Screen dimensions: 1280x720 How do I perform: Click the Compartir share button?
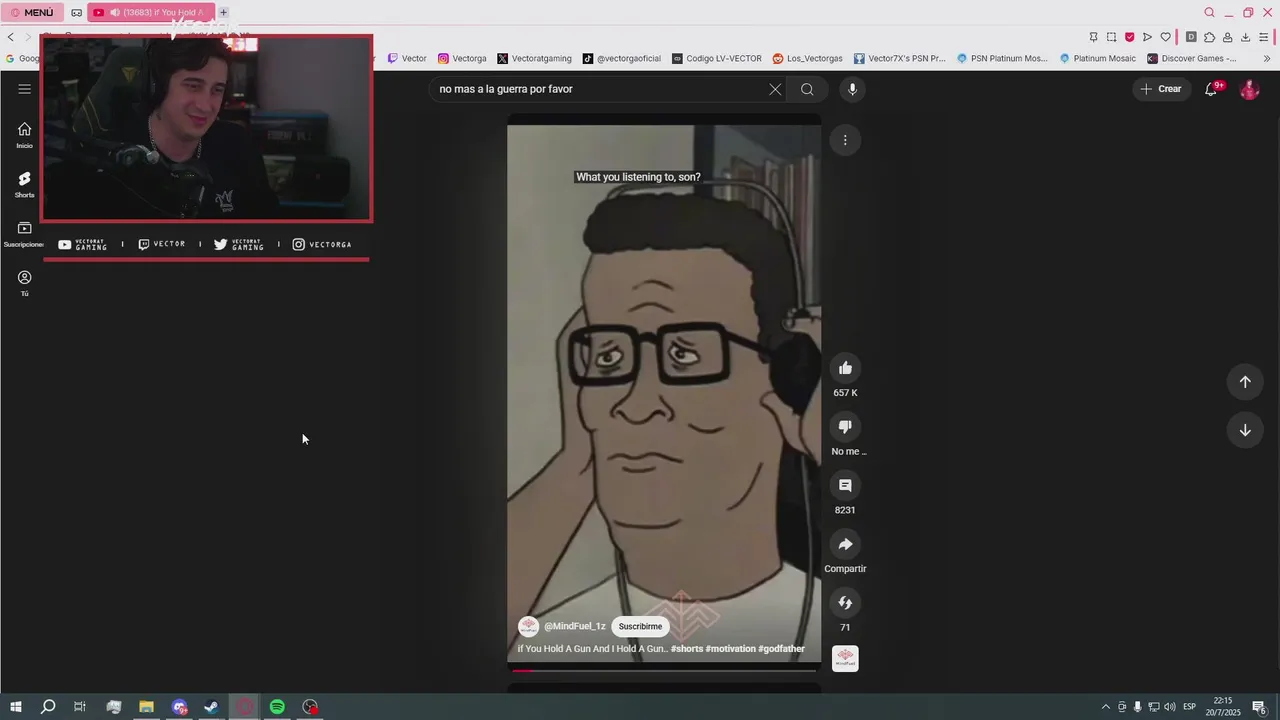[x=845, y=544]
